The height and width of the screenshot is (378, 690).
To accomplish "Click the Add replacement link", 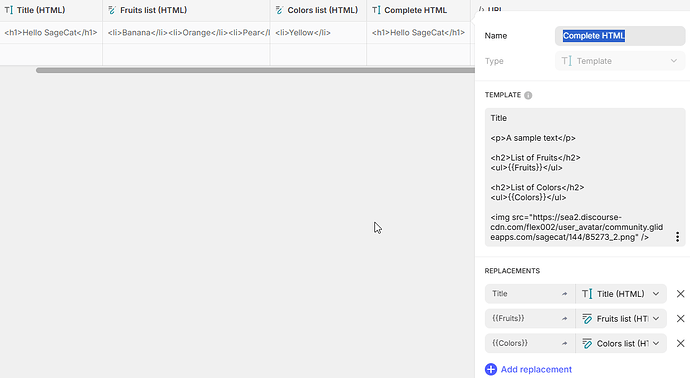I will 536,369.
